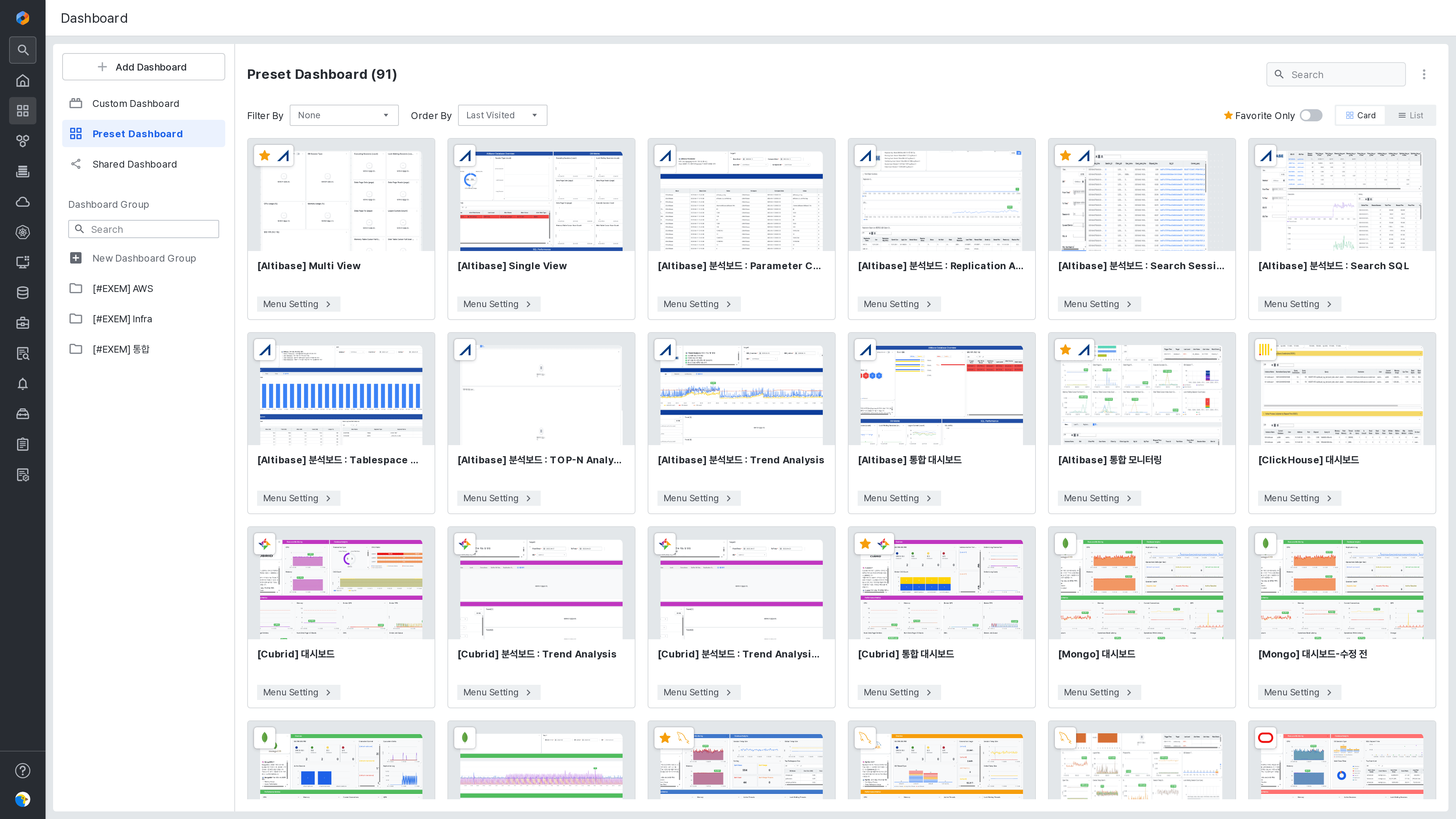Switch to List view tab
The height and width of the screenshot is (819, 1456).
click(1411, 115)
